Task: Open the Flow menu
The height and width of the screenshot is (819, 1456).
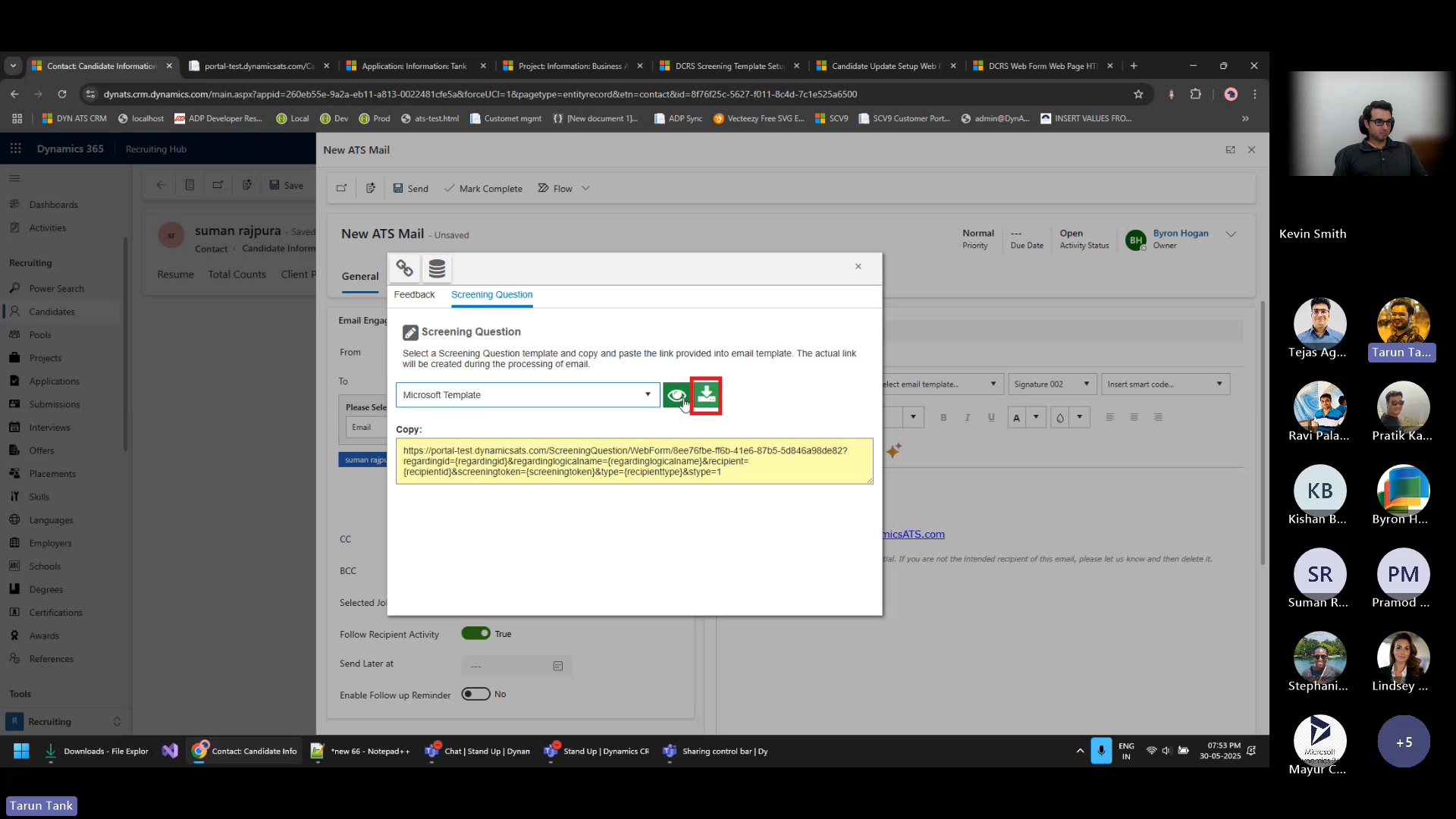Action: point(563,189)
